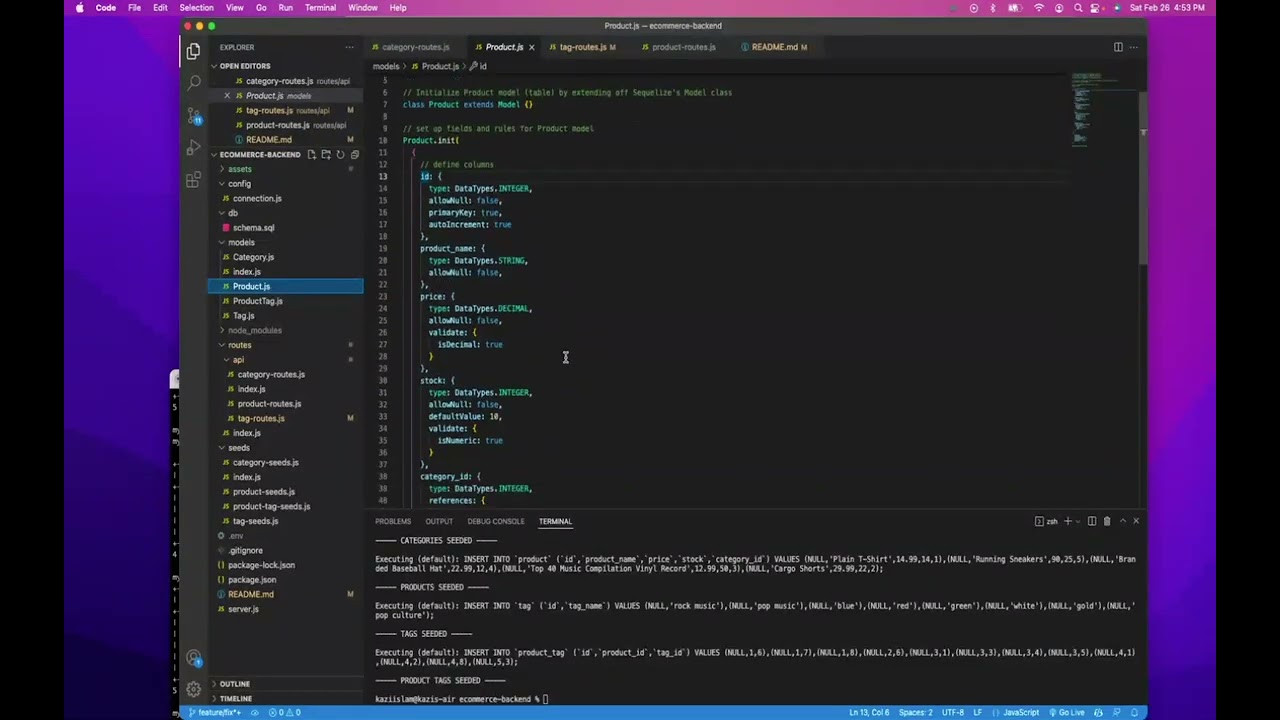The image size is (1280, 720).
Task: Click the feedback icon in status bar
Action: (x=1117, y=712)
